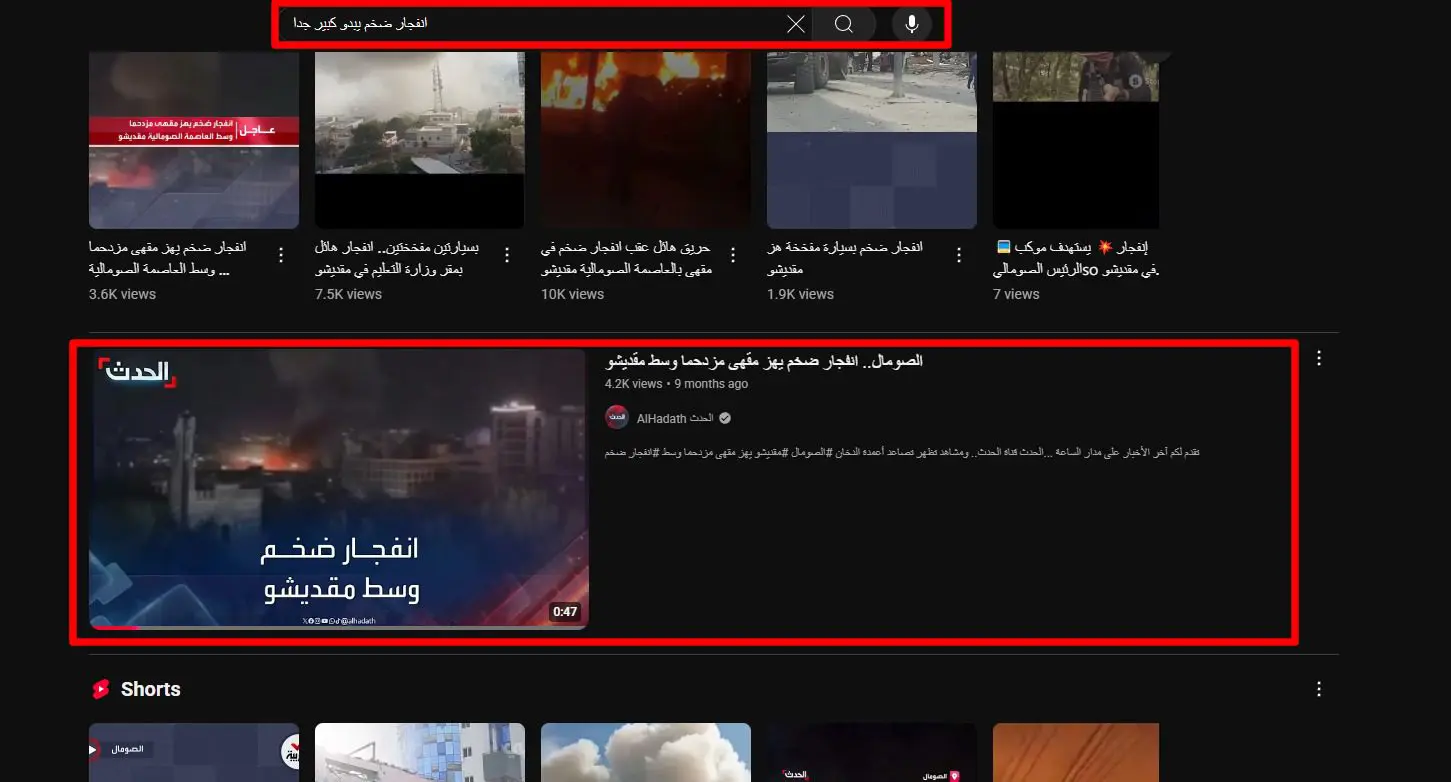Open the fire thumbnail with 10K views
Screen dimensions: 1451x782
[646, 140]
